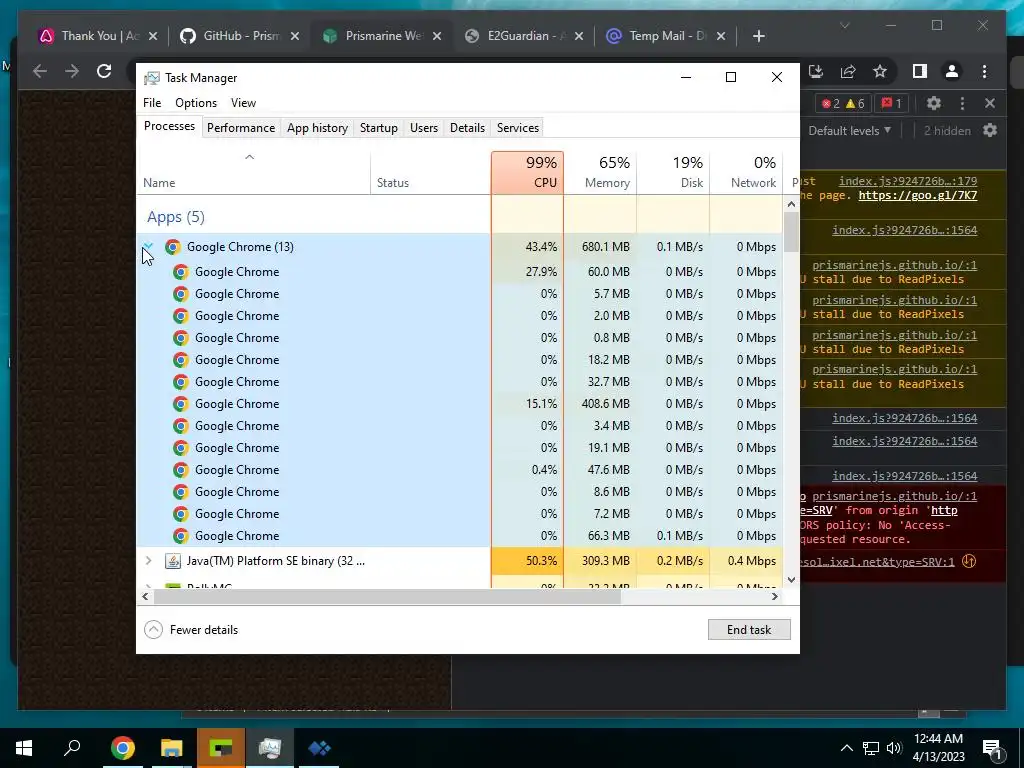1024x768 pixels.
Task: Reload the Chrome page
Action: point(104,71)
